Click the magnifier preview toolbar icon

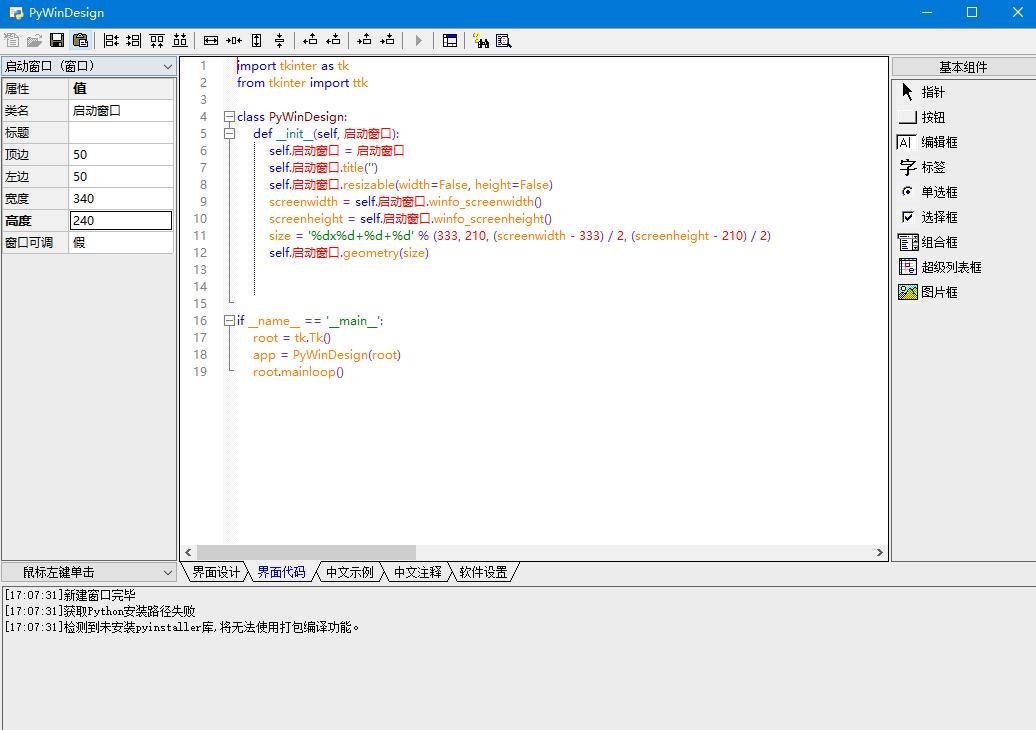[503, 40]
